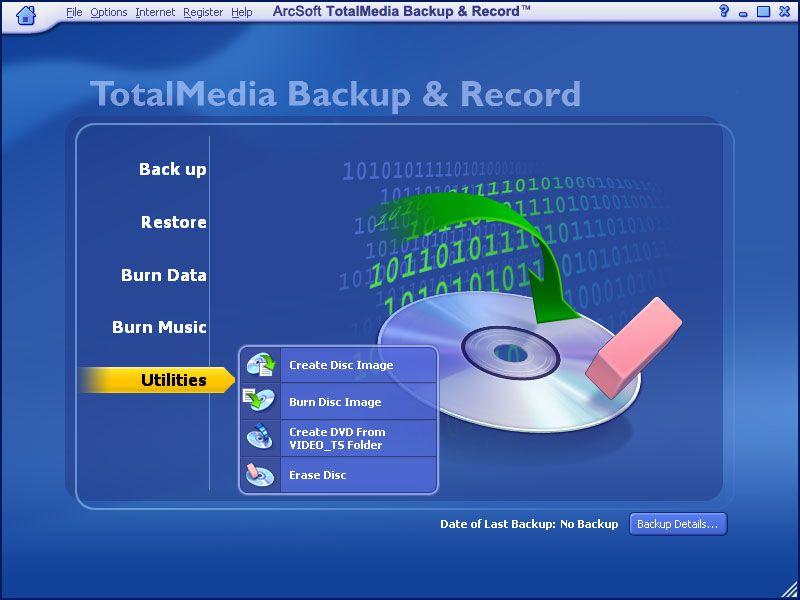Choose Erase Disc utility

338,475
